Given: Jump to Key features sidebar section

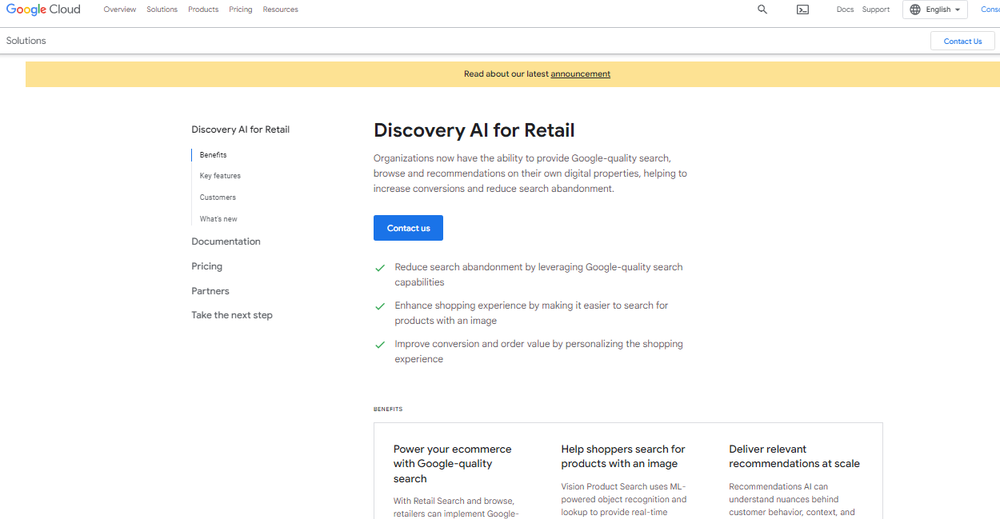Looking at the screenshot, I should [x=220, y=176].
